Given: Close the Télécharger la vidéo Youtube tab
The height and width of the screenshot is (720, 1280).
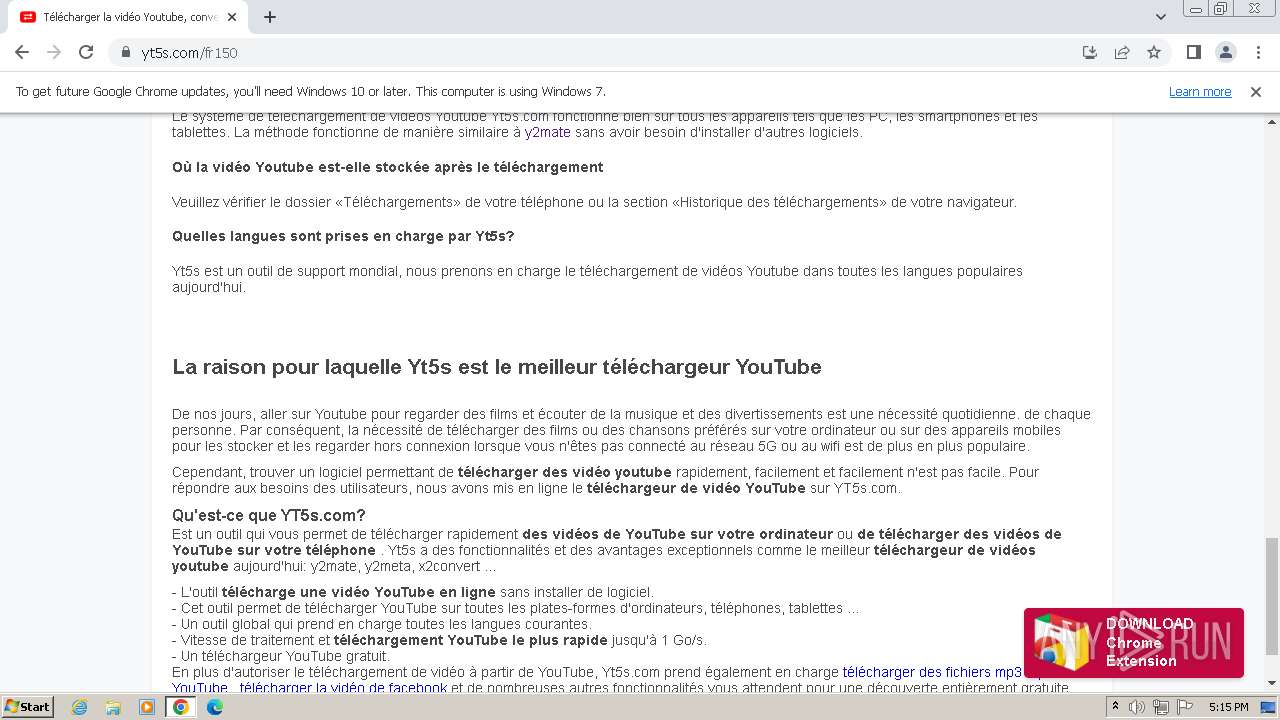Looking at the screenshot, I should tap(232, 17).
